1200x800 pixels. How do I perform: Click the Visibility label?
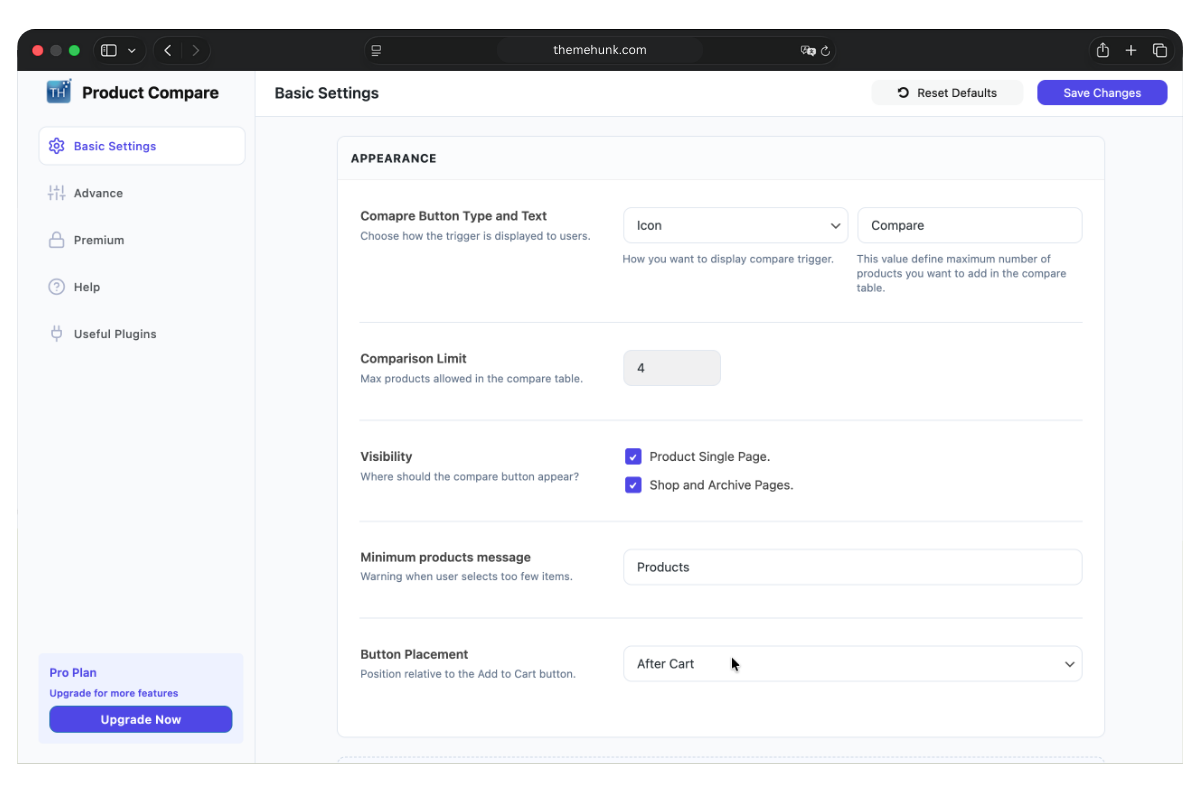pos(386,456)
